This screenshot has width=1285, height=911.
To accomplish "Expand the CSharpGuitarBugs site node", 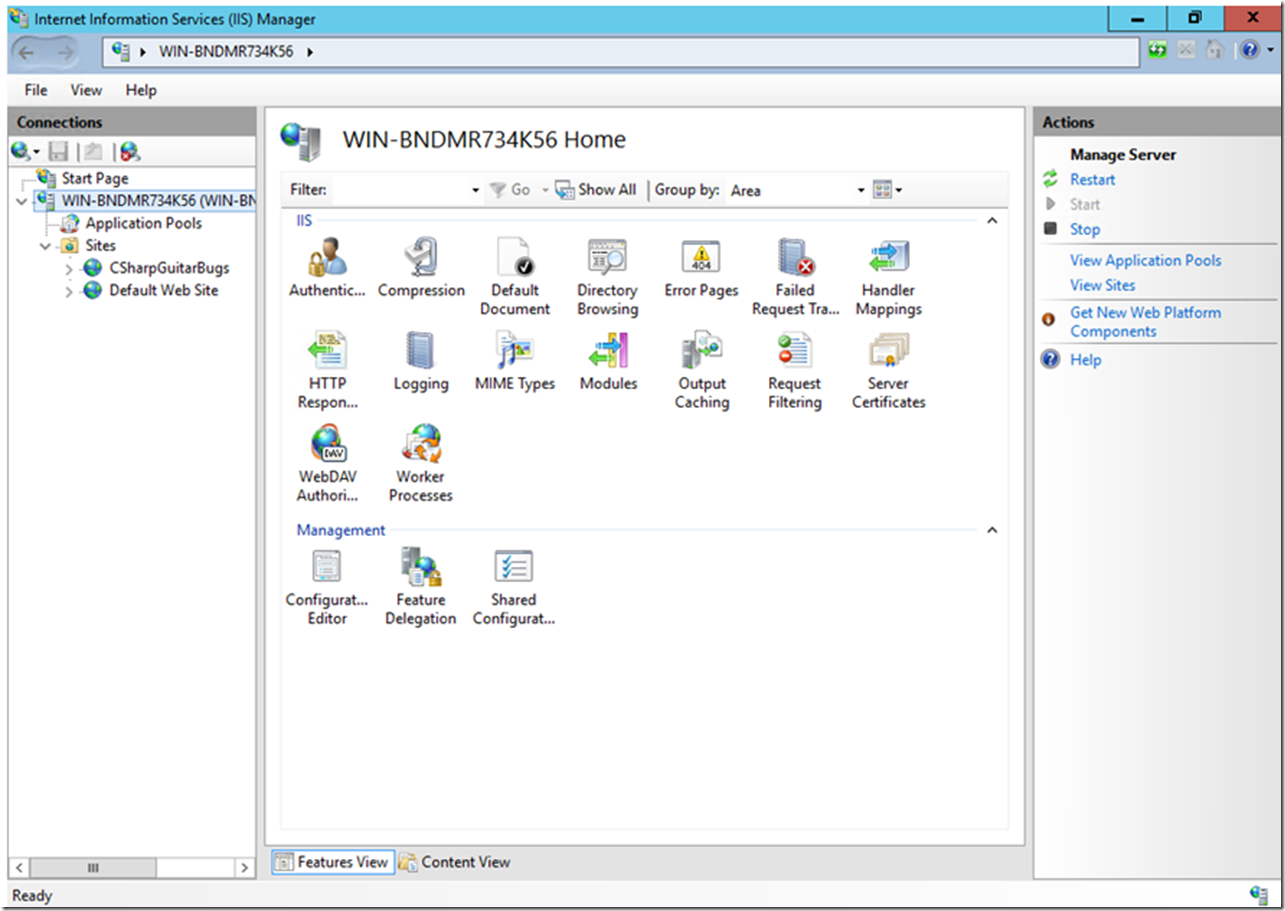I will point(69,269).
